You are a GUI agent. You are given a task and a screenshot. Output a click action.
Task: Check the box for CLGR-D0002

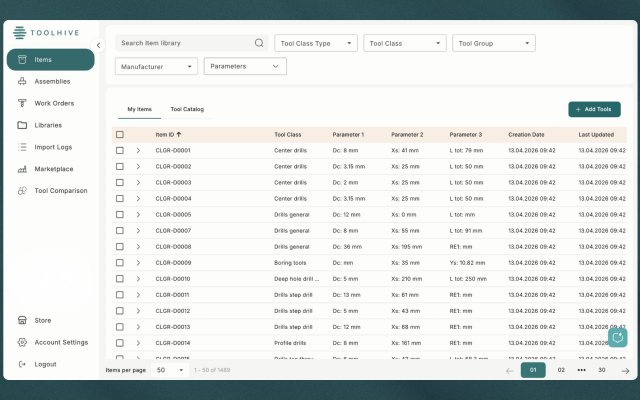120,167
